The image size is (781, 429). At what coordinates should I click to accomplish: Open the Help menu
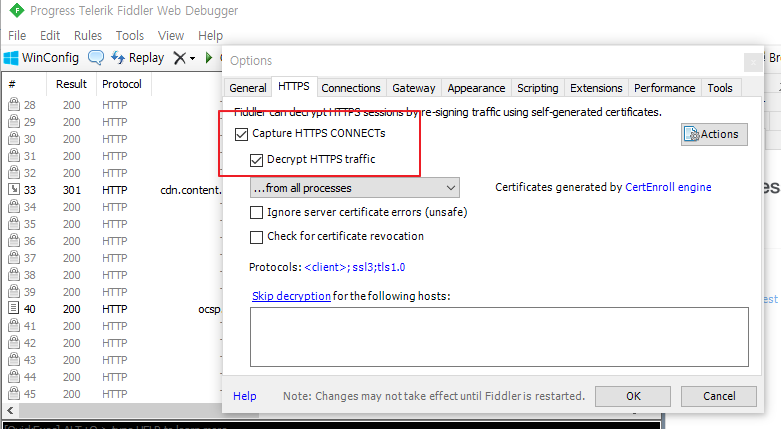pyautogui.click(x=210, y=36)
